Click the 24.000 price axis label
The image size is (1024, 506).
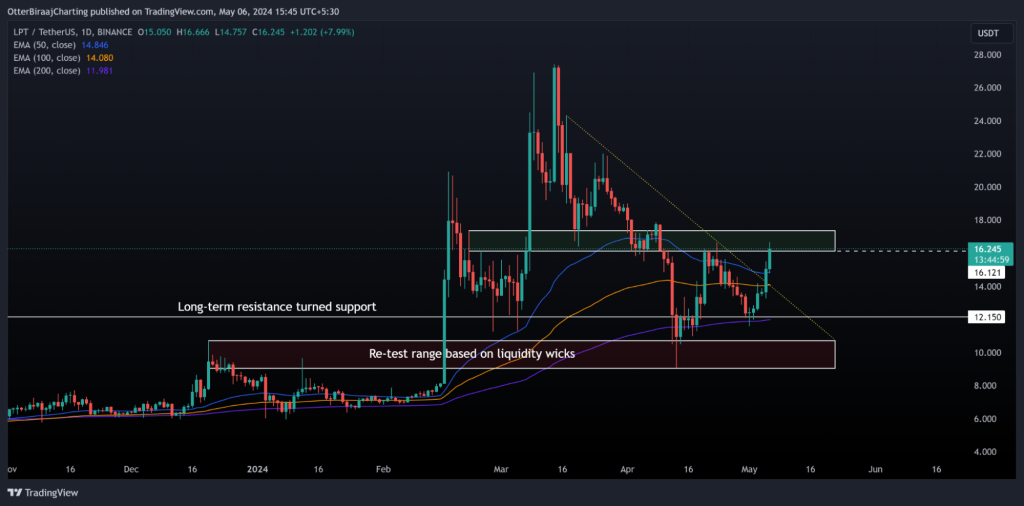(x=986, y=121)
